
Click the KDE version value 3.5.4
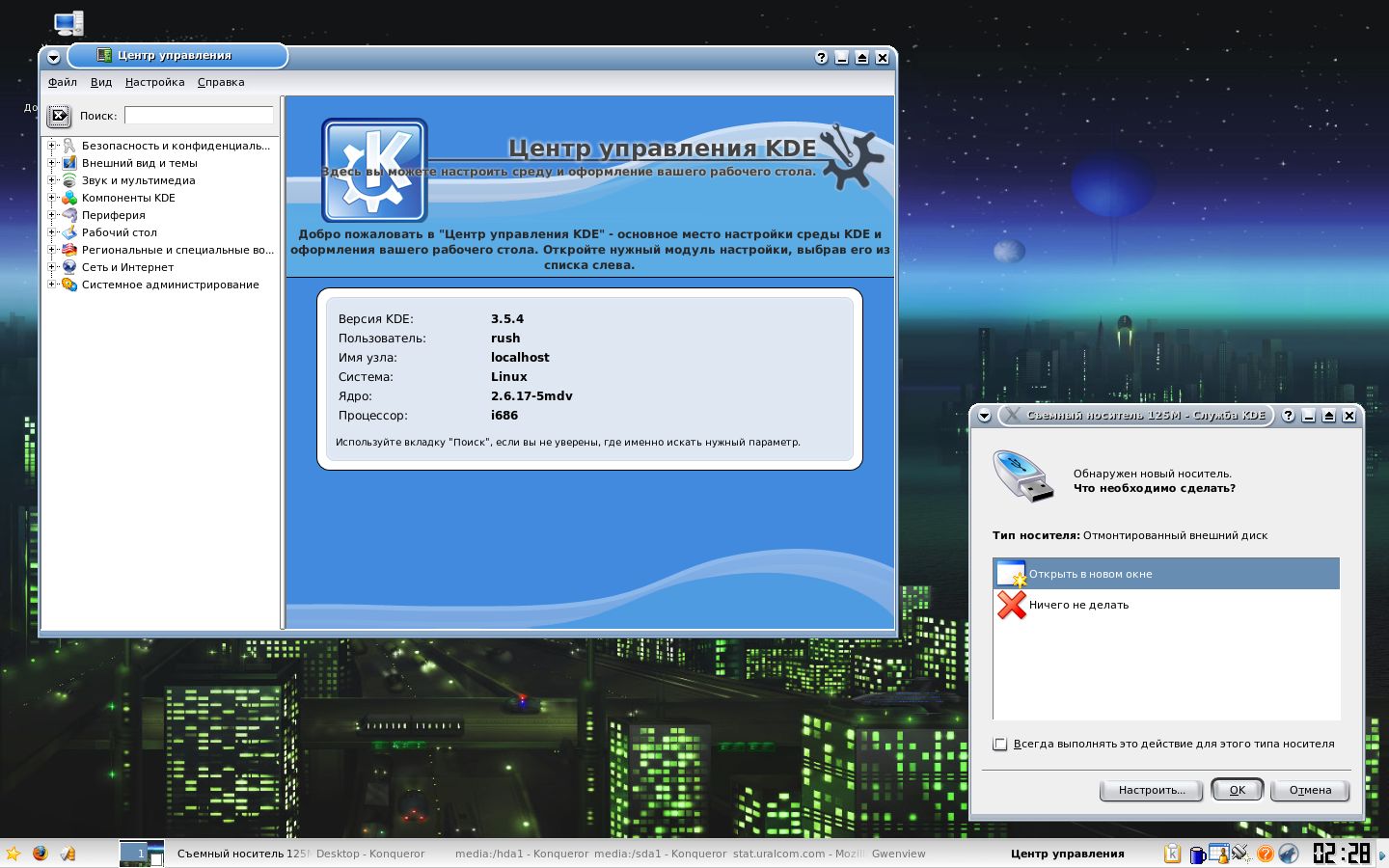(507, 319)
